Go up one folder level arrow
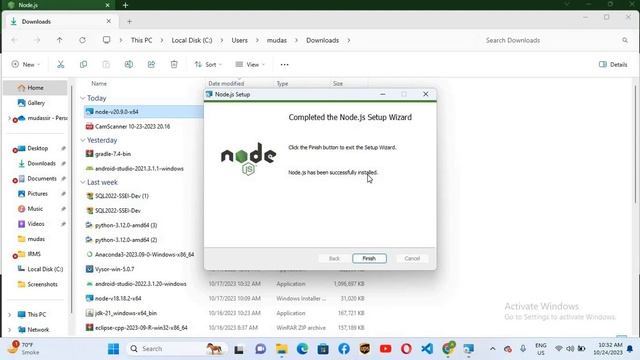640x360 pixels. [60, 40]
